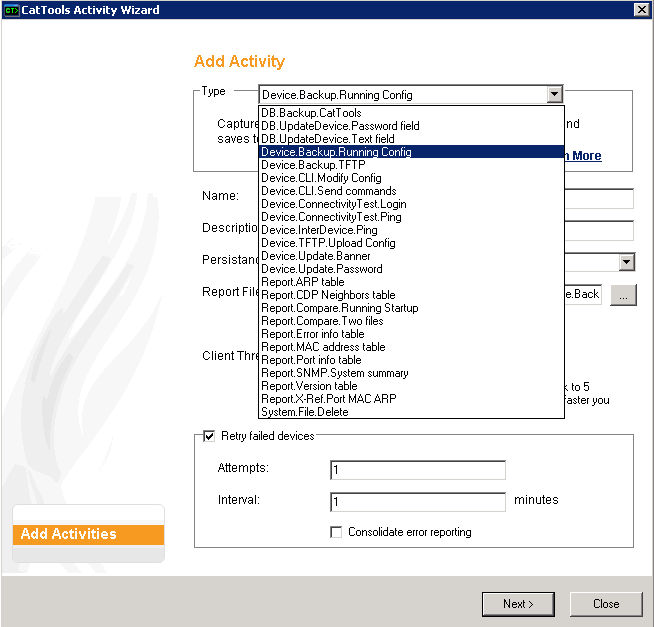
Task: Open the Persistence dropdown arrow
Action: point(626,262)
